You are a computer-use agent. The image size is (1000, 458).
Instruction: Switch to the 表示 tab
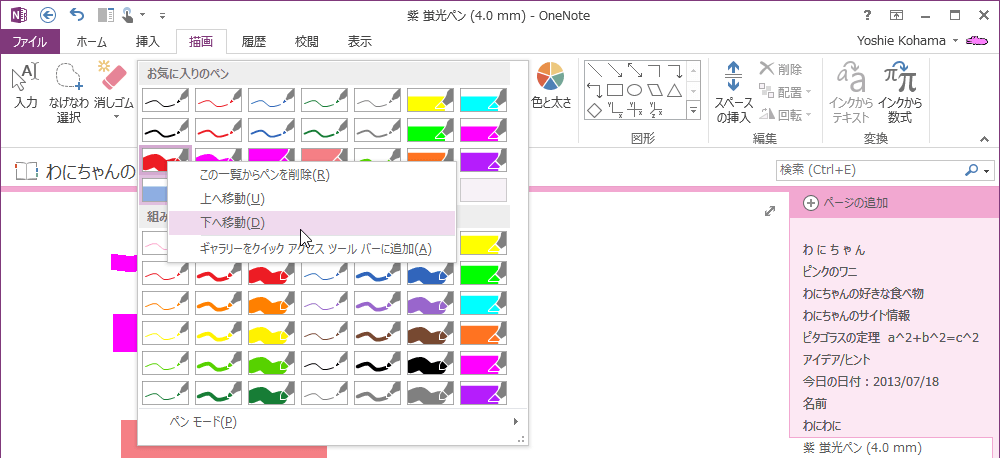[360, 42]
